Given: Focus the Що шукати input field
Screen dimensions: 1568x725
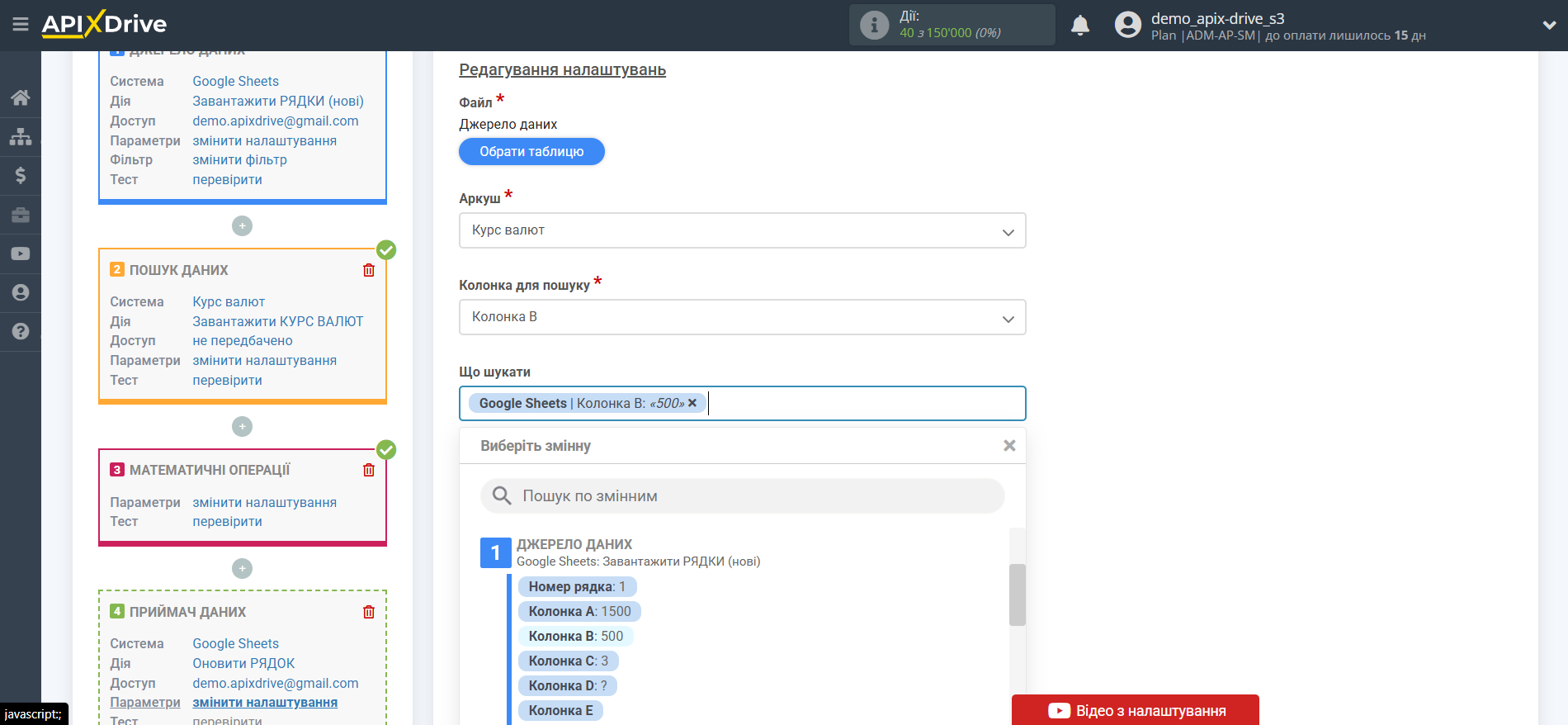Looking at the screenshot, I should click(x=742, y=404).
